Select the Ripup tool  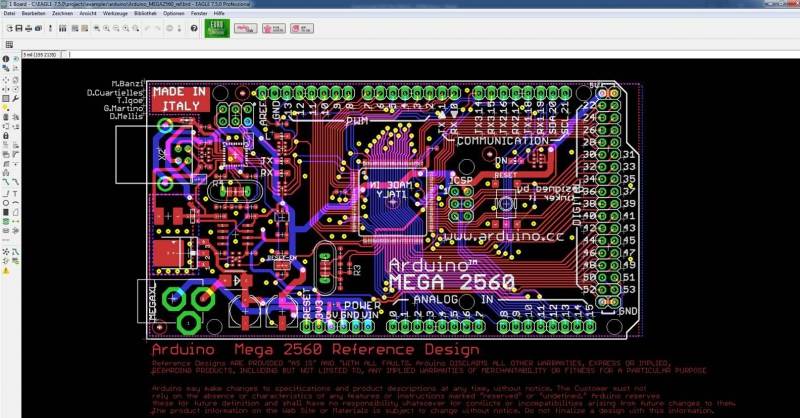15,181
